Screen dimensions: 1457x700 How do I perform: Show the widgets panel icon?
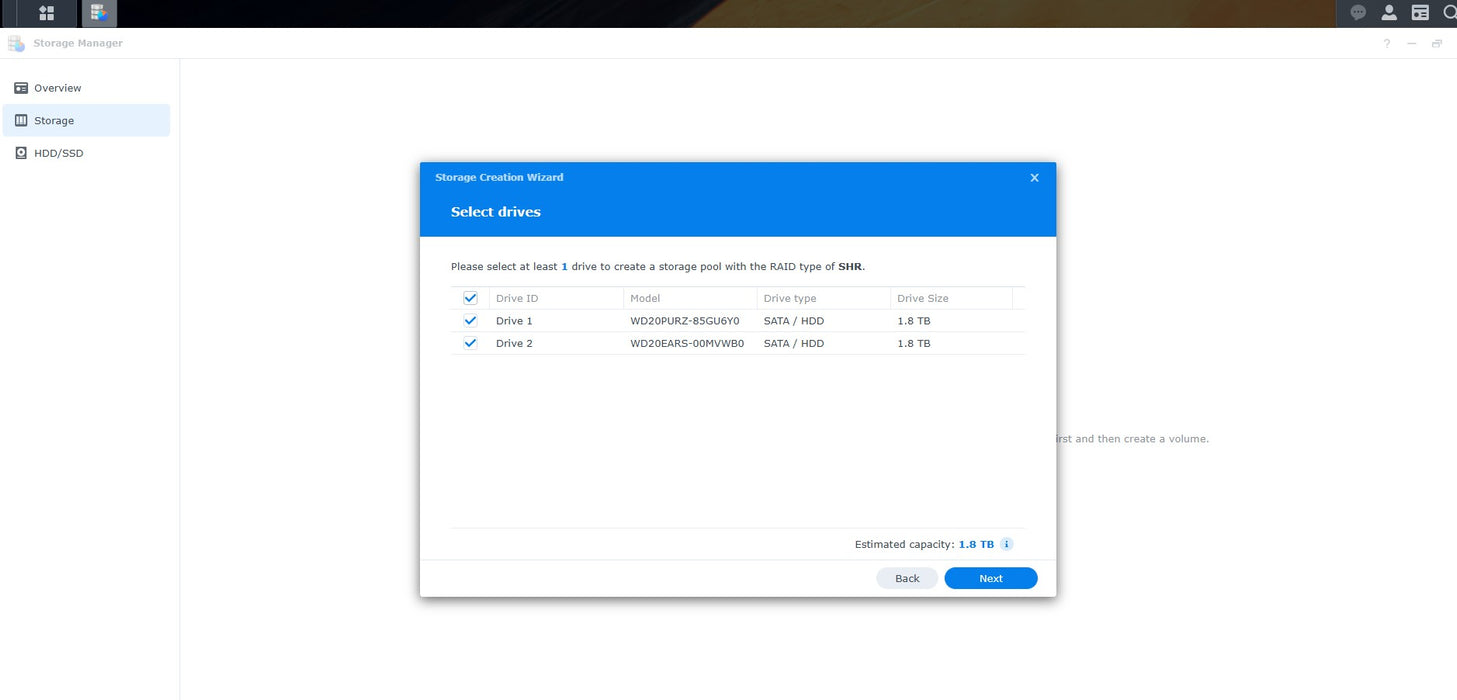[1420, 13]
